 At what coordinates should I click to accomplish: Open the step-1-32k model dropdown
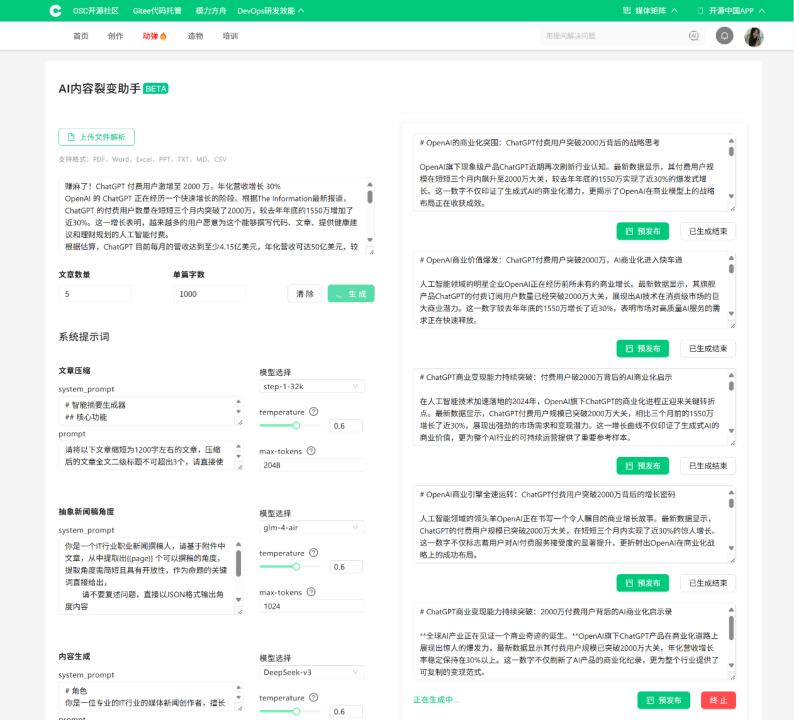[311, 386]
